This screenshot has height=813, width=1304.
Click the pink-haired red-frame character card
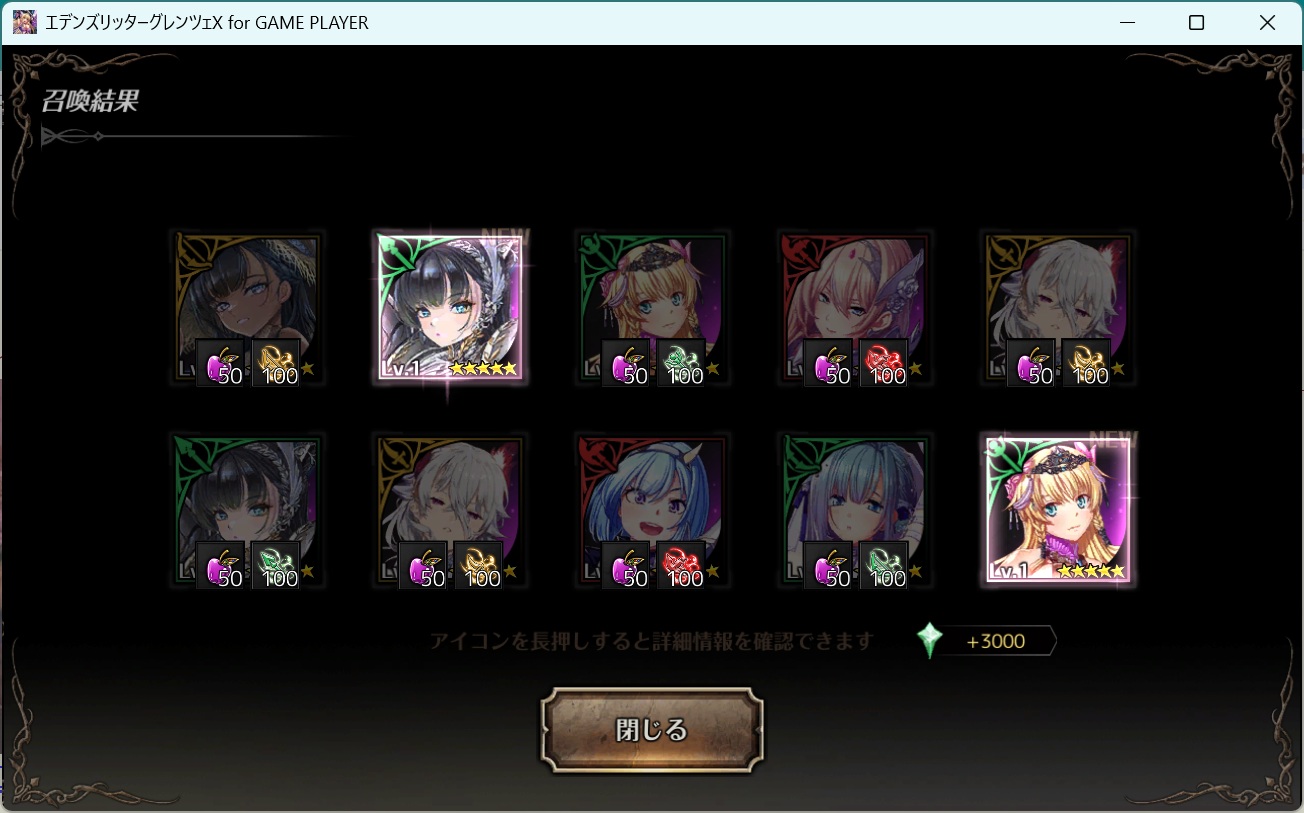(x=855, y=307)
